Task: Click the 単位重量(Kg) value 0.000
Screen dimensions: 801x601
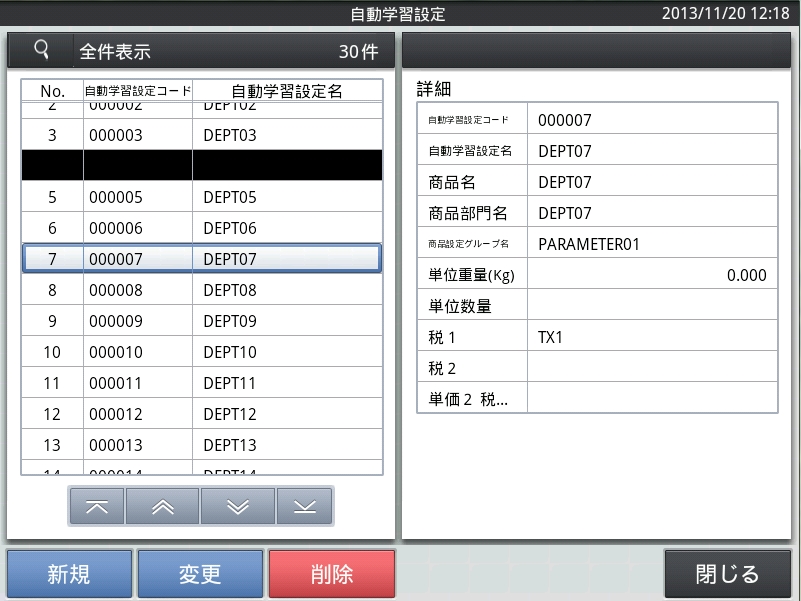Action: pyautogui.click(x=651, y=275)
